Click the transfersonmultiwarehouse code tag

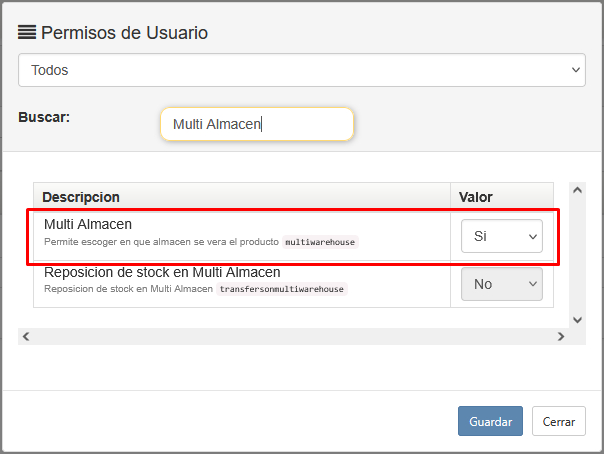[282, 289]
